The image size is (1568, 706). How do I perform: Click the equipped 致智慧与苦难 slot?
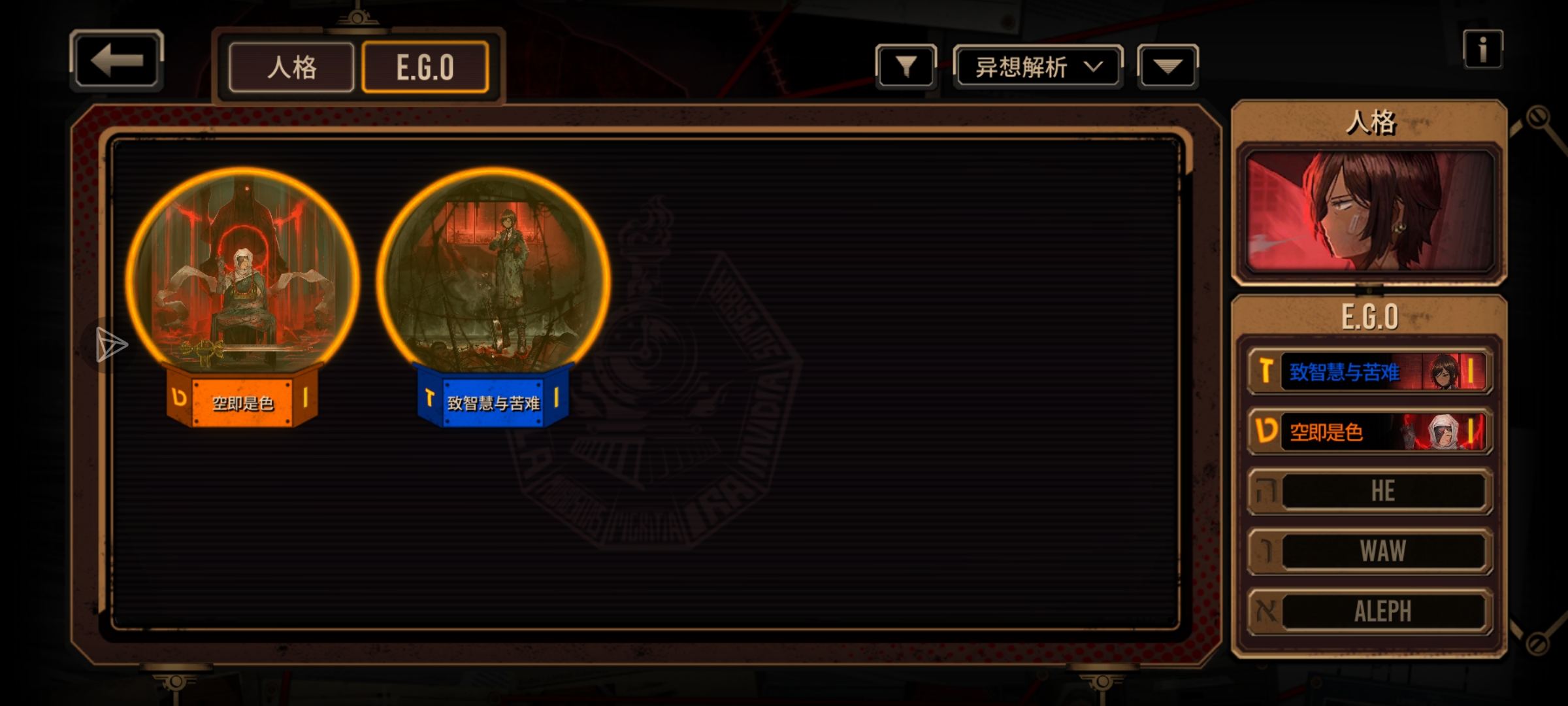pos(1370,371)
